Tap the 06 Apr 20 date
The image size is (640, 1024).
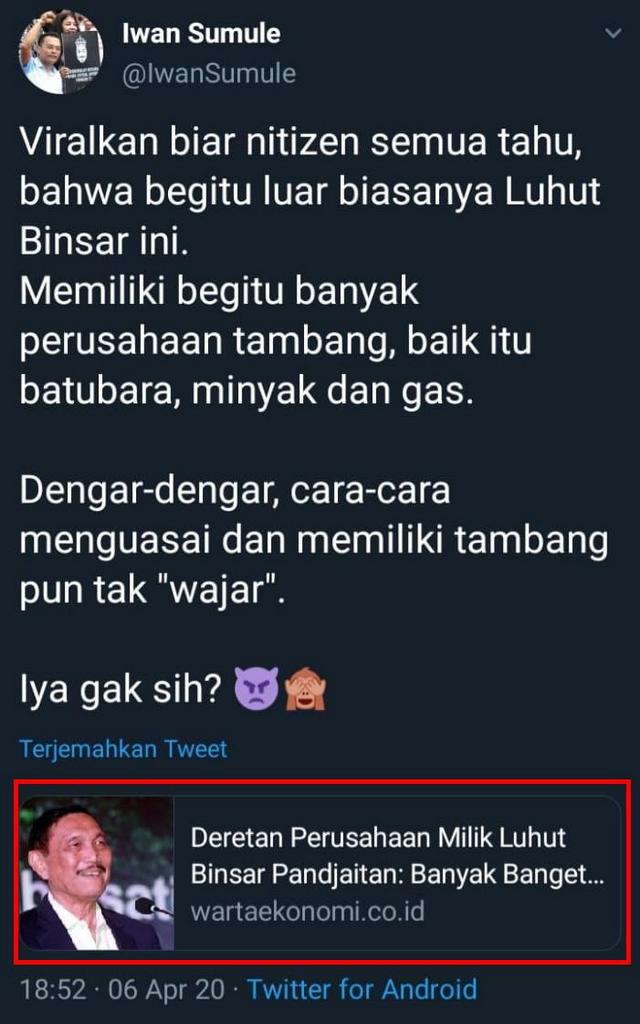click(x=167, y=989)
